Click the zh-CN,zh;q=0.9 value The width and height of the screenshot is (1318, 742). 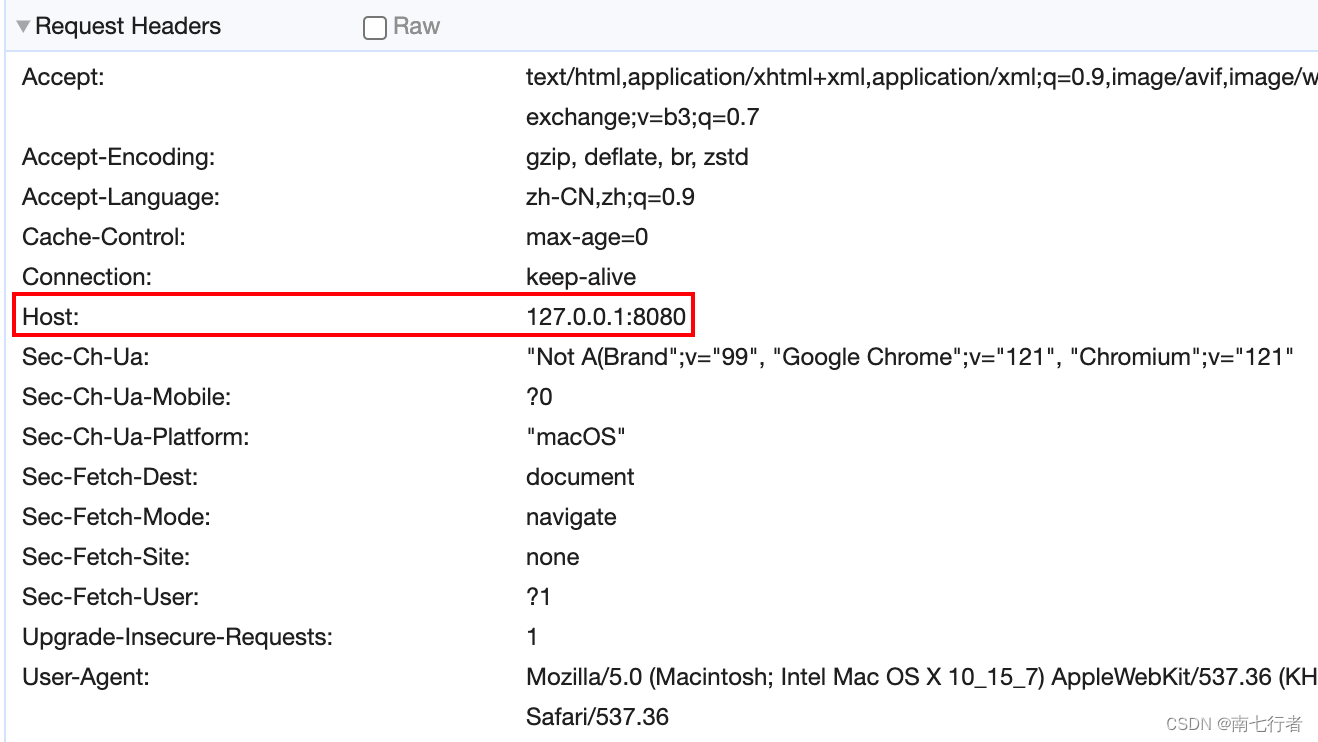tap(610, 197)
